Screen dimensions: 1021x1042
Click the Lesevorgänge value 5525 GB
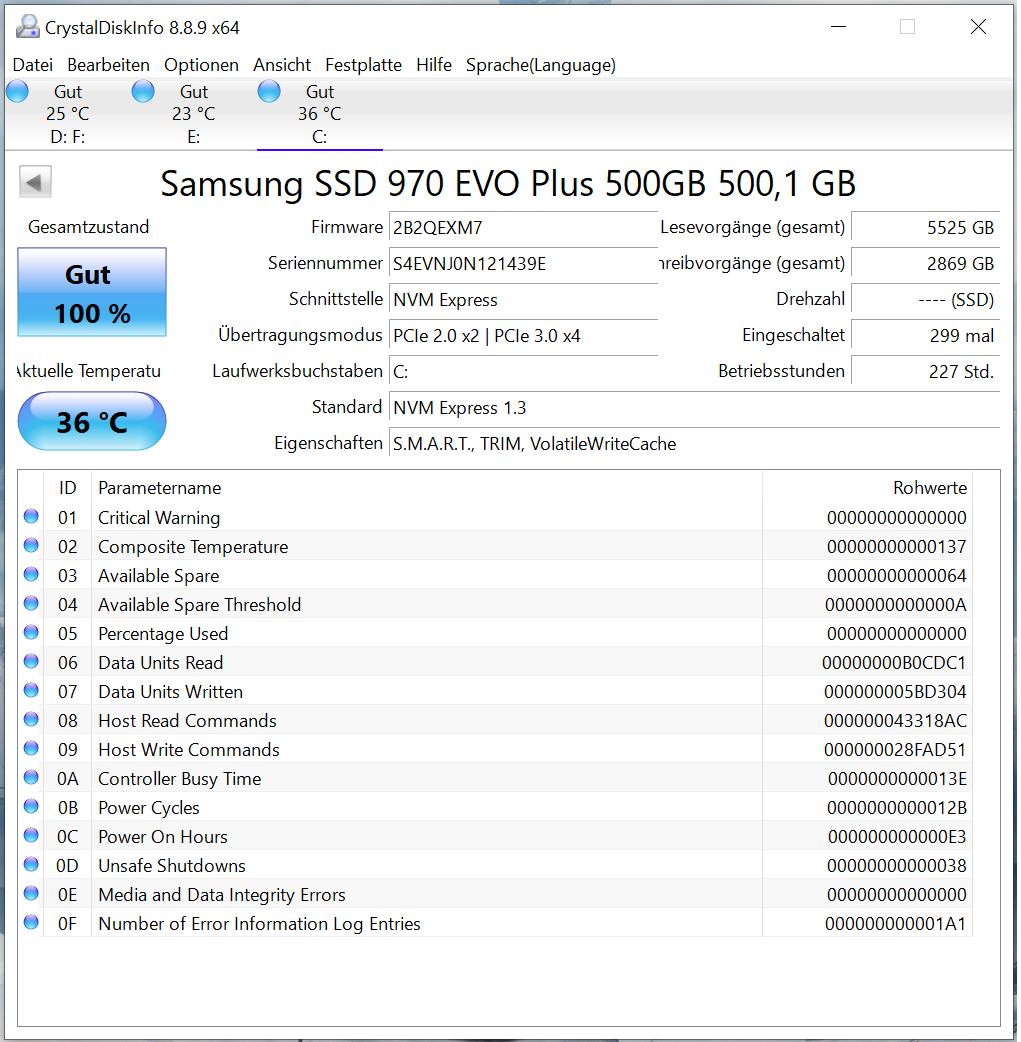point(926,228)
